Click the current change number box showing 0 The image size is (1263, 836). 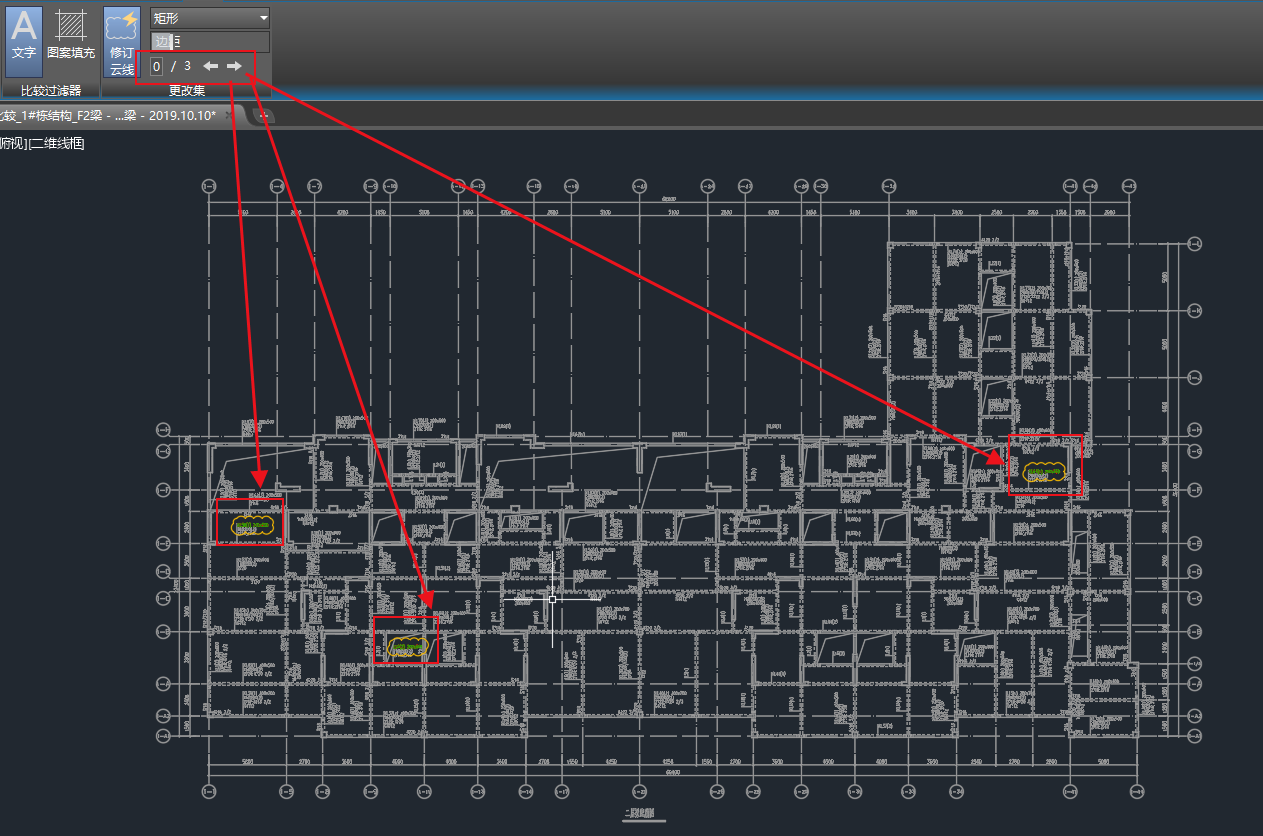pyautogui.click(x=157, y=66)
